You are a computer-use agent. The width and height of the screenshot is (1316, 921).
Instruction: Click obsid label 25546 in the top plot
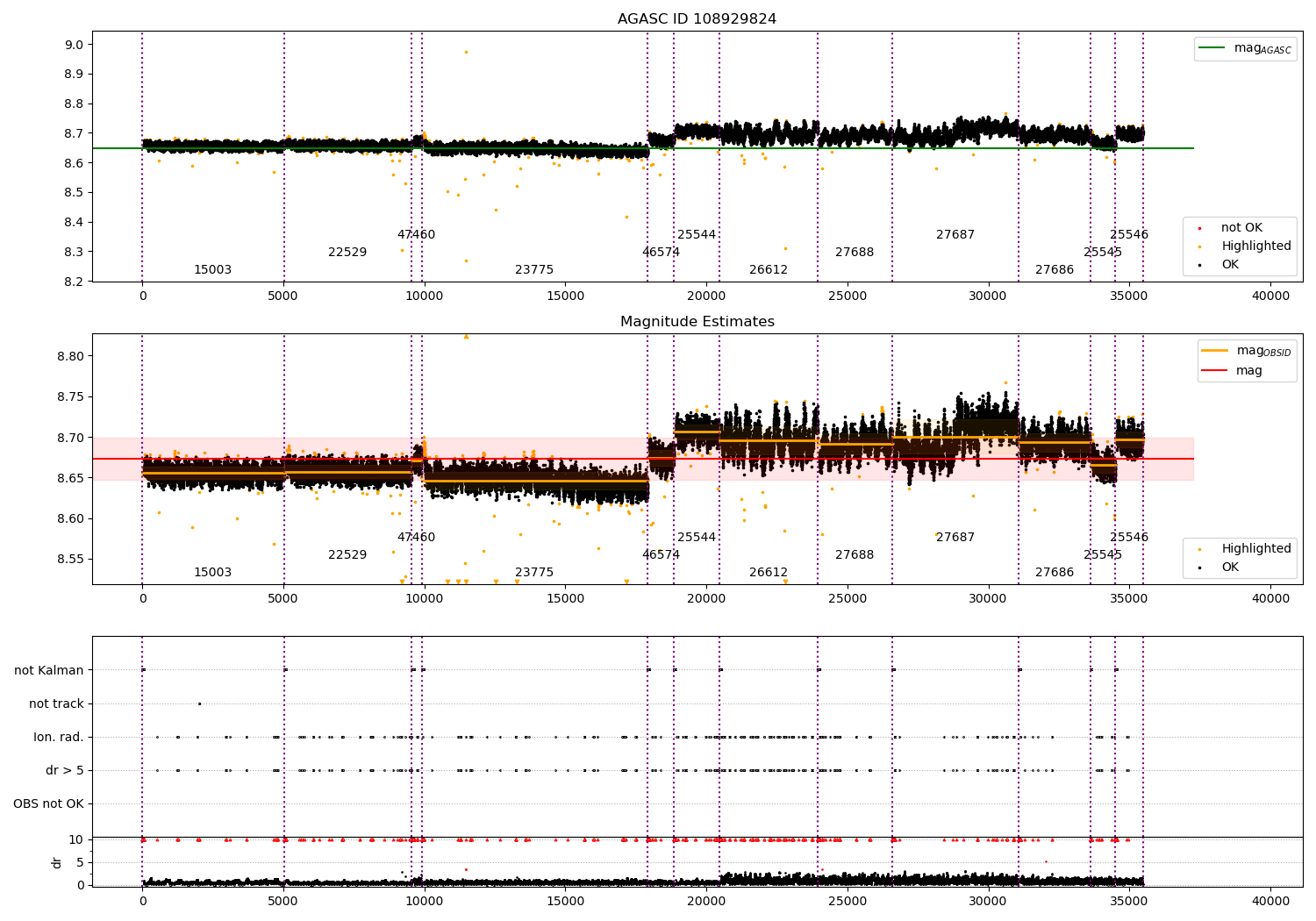click(1129, 235)
